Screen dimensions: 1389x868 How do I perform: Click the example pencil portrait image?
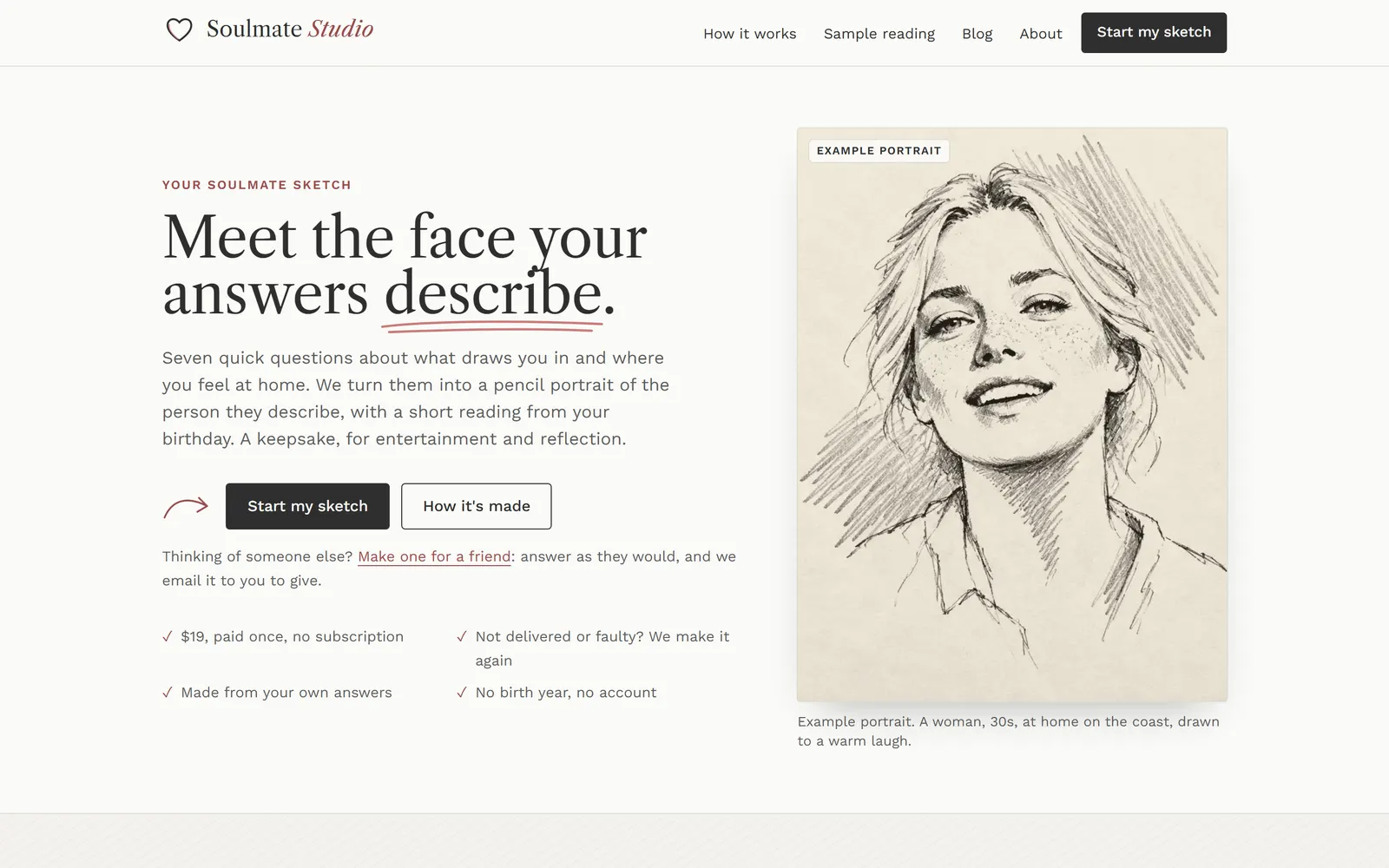pos(1012,415)
